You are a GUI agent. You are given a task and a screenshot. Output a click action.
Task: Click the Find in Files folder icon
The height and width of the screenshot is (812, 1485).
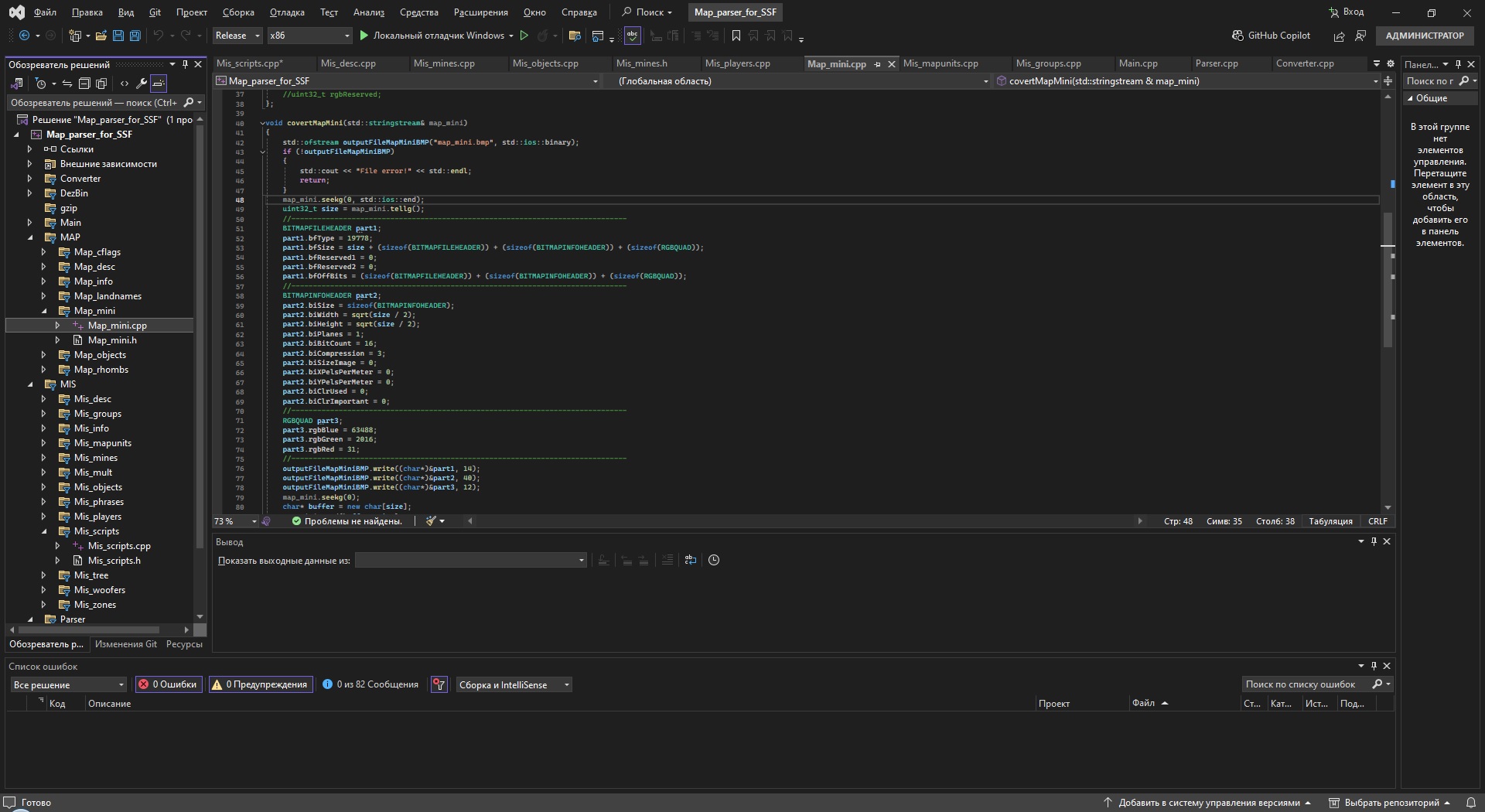coord(574,36)
